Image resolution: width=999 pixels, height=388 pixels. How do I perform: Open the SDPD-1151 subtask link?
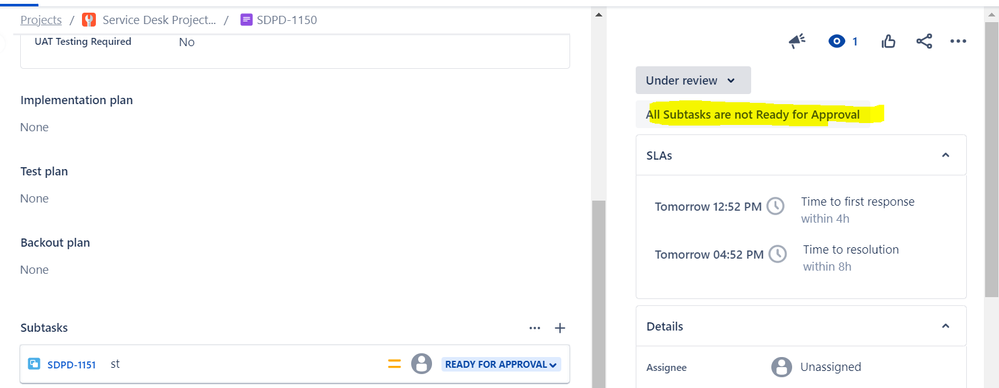pyautogui.click(x=71, y=365)
